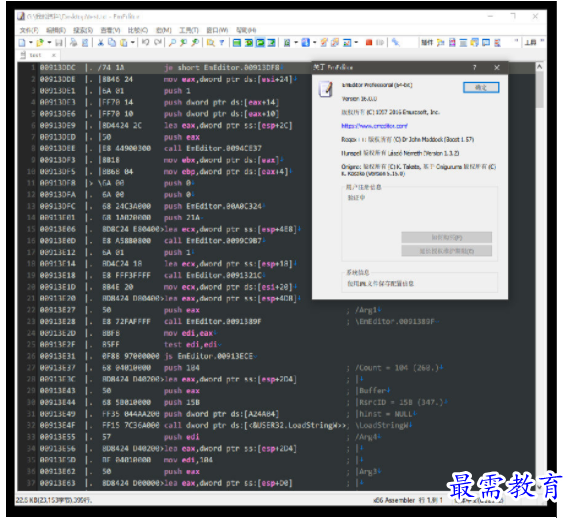The image size is (571, 518).
Task: Click the 插件 toolbar label
Action: pyautogui.click(x=427, y=43)
